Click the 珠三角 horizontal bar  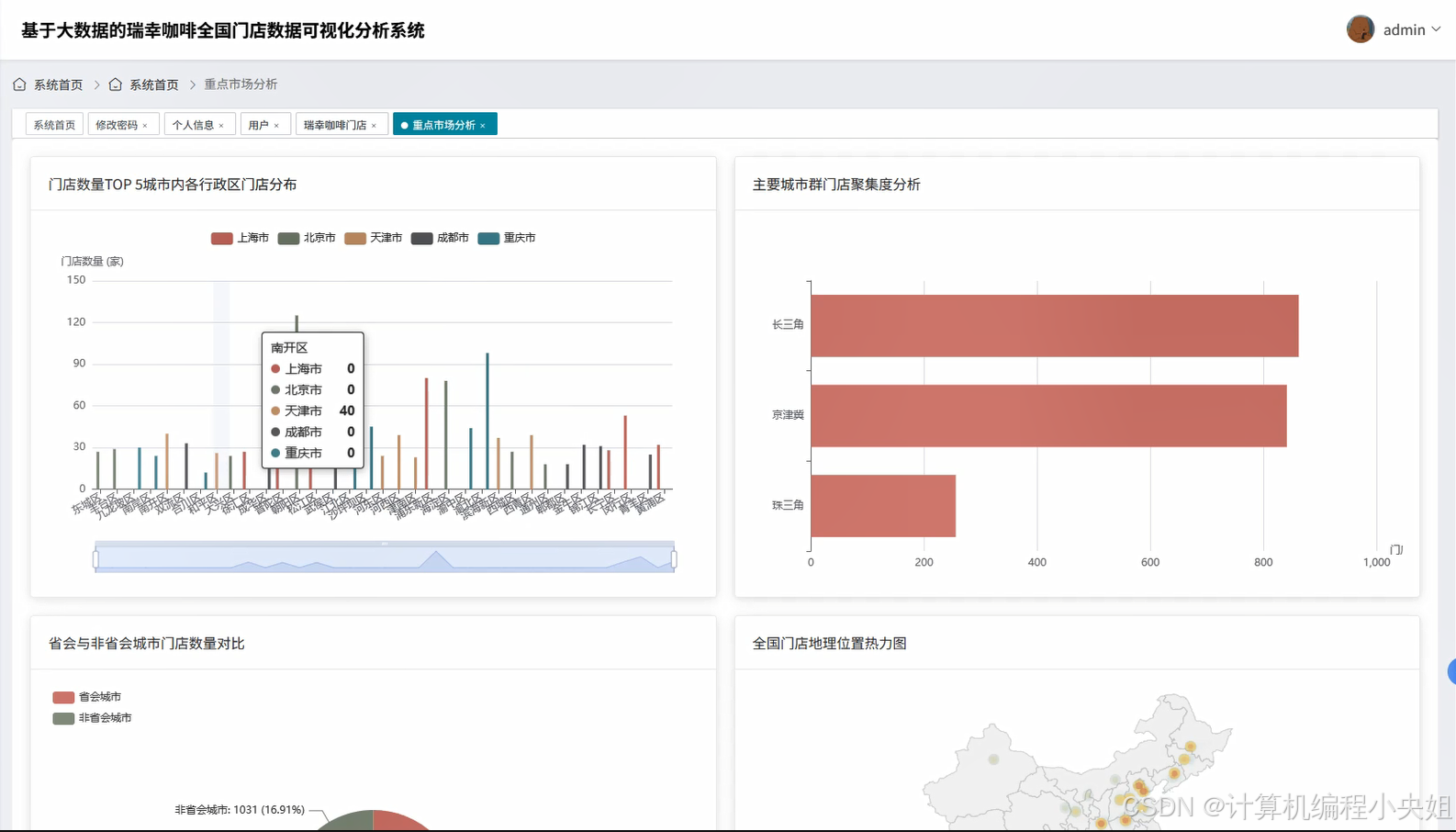click(x=883, y=506)
